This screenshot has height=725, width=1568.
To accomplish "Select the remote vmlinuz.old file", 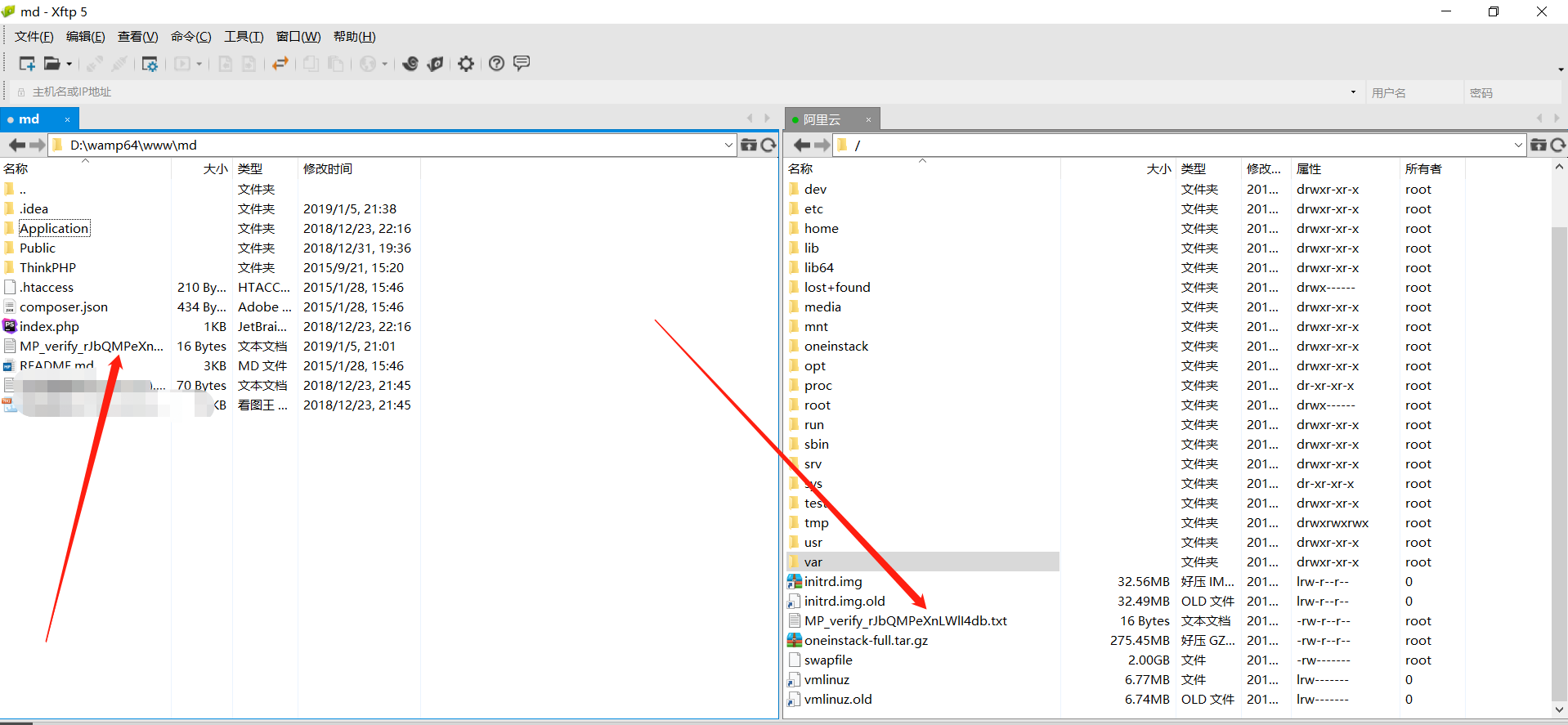I will [838, 700].
